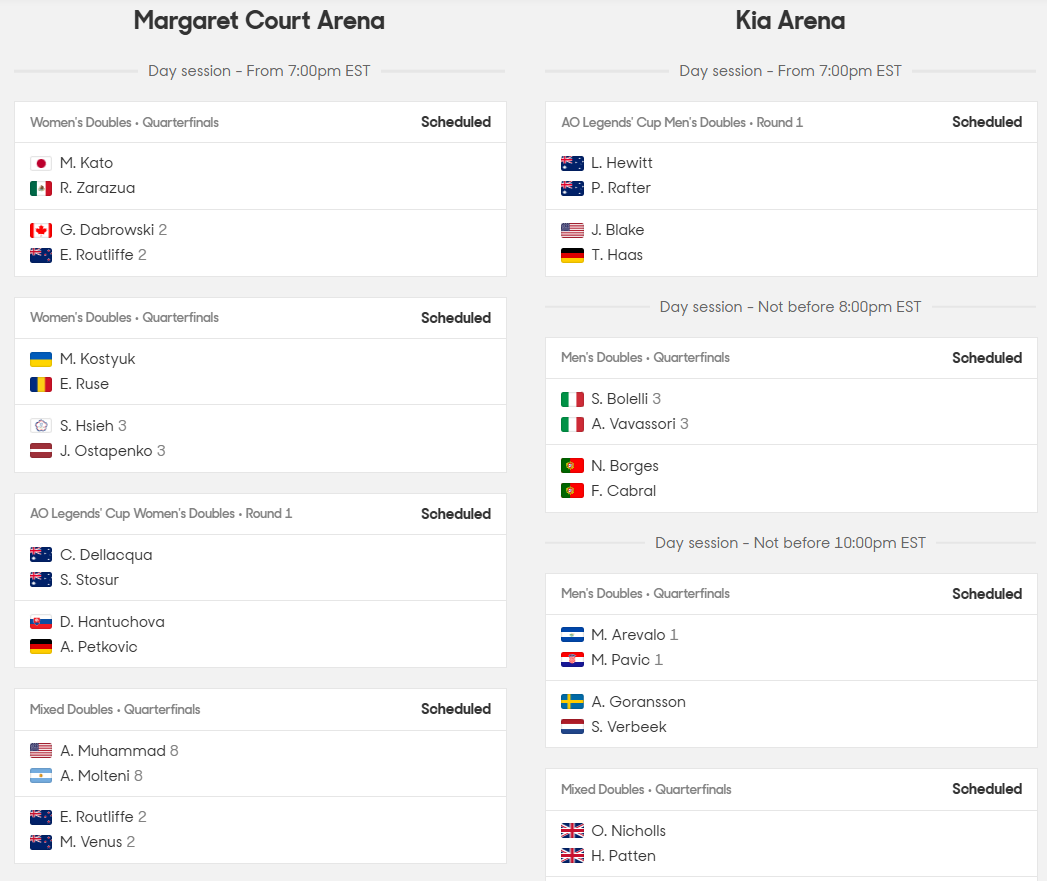1047x881 pixels.
Task: Select the Kia Arena heading
Action: tap(791, 21)
